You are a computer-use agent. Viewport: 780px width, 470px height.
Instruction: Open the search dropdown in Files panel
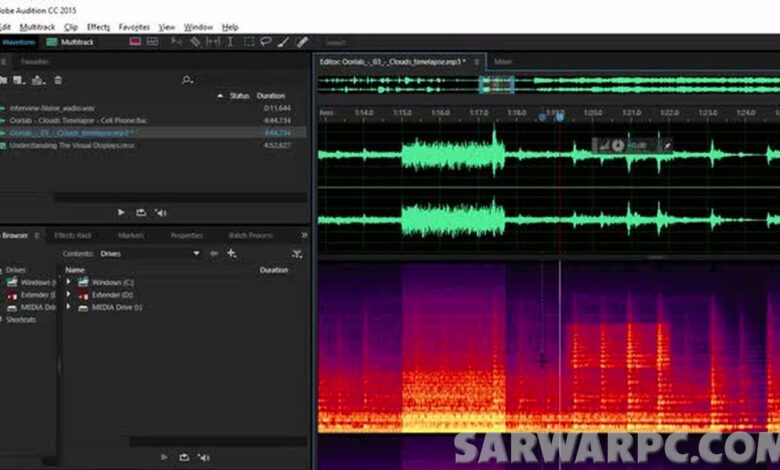187,80
